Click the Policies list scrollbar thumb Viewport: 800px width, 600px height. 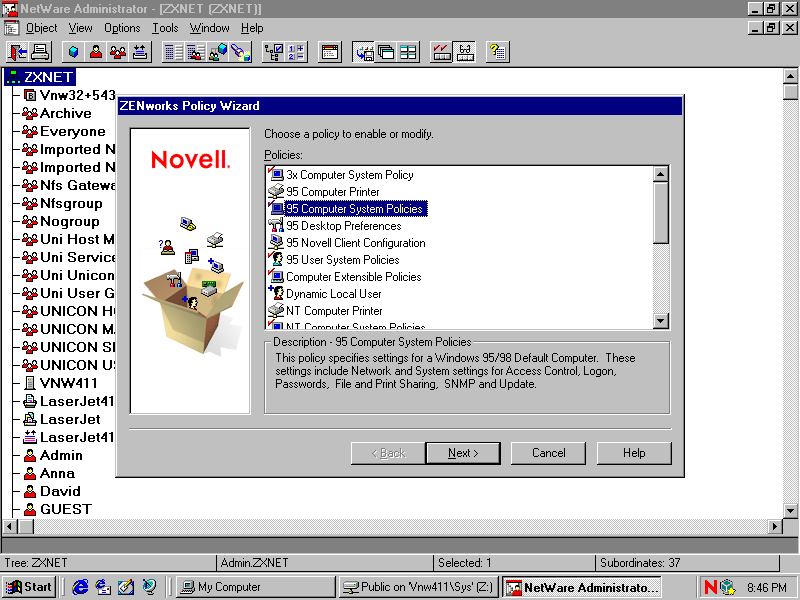[x=661, y=213]
